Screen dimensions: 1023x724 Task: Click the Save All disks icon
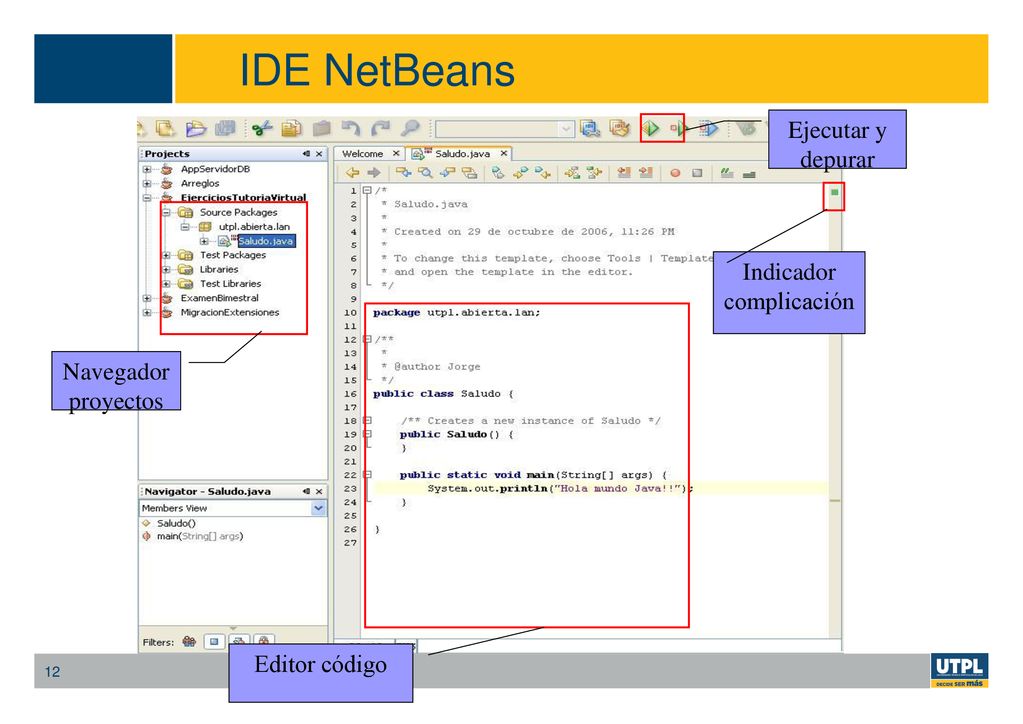tap(225, 128)
